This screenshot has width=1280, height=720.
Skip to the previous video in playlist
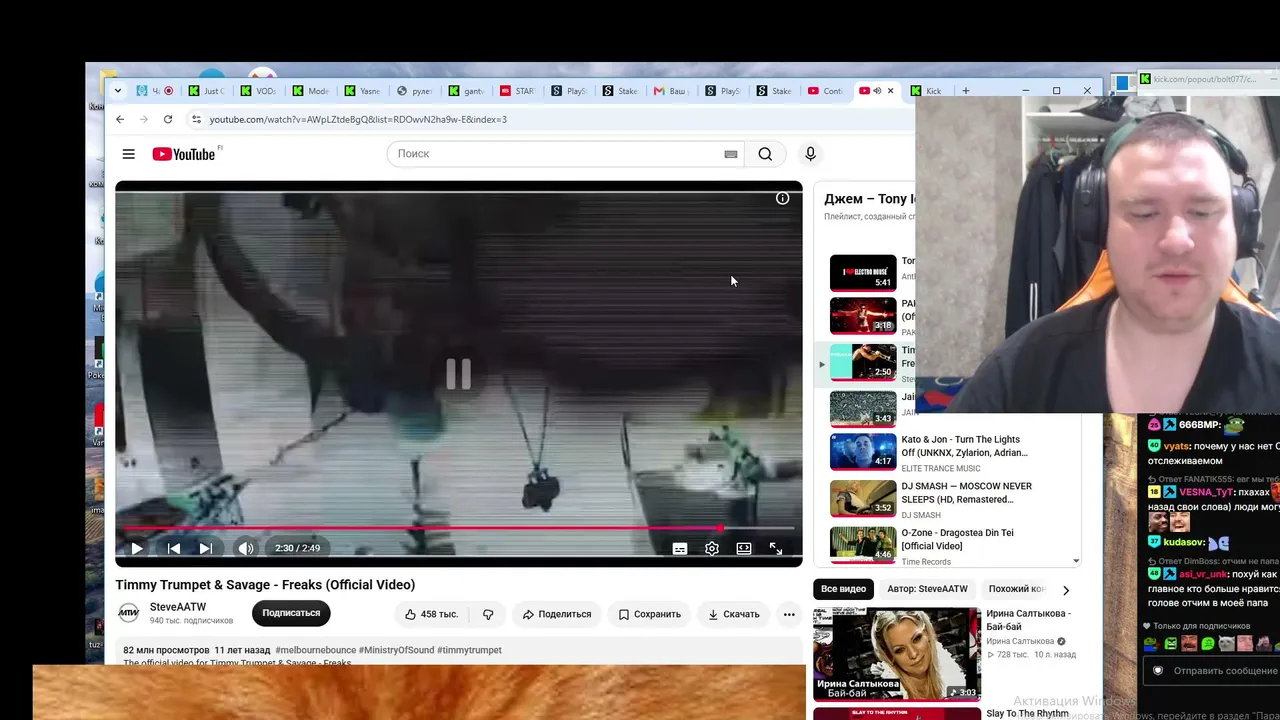pyautogui.click(x=173, y=548)
